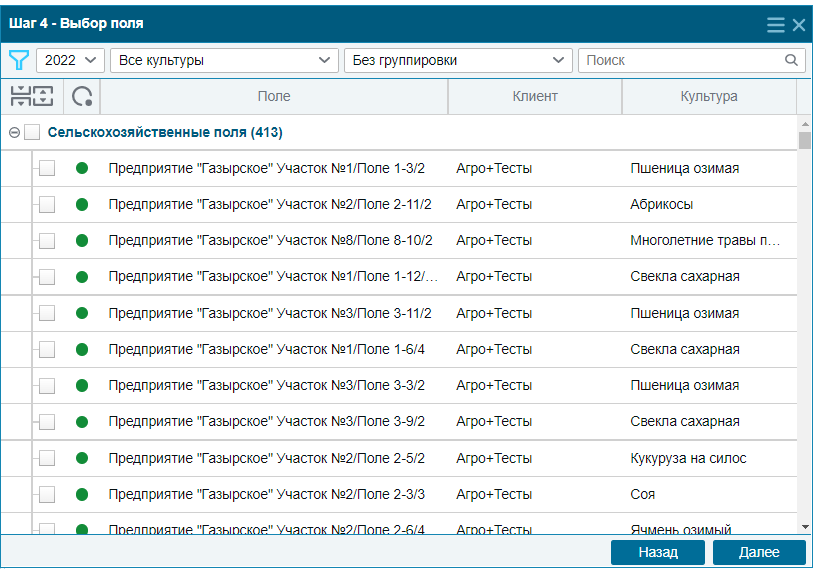Check the box for Поле 1-6/4
Screen dimensions: 814x569
(x=47, y=349)
